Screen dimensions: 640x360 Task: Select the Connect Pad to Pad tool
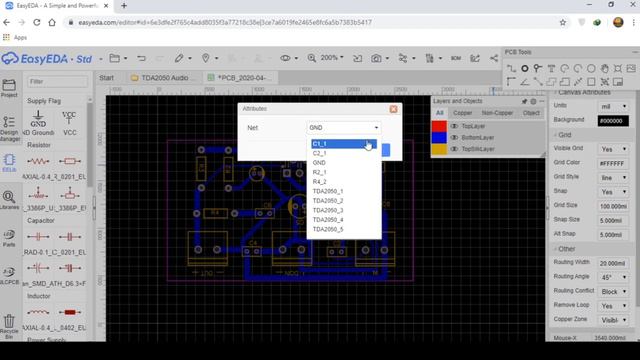click(538, 82)
